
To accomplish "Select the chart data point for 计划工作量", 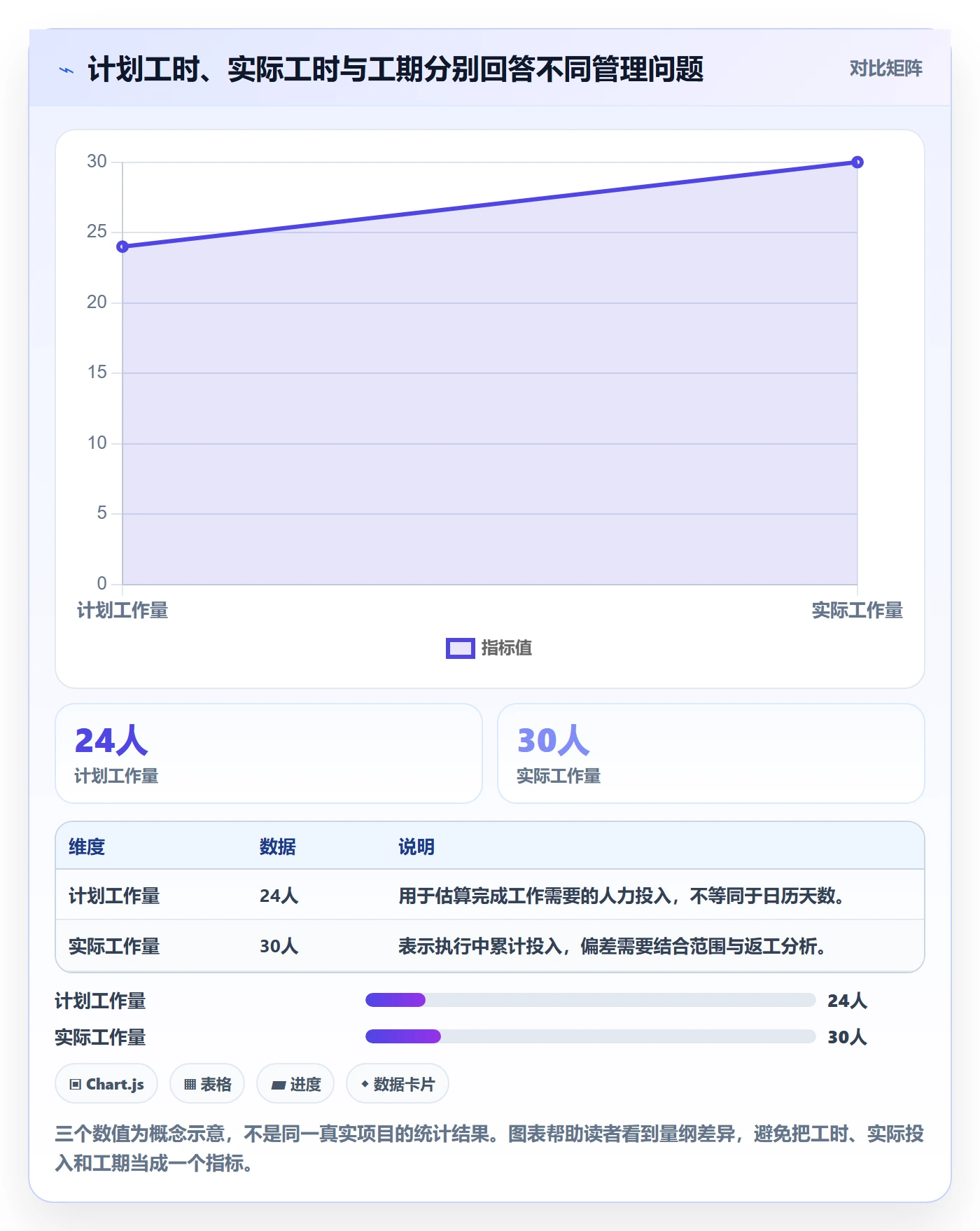I will (122, 246).
